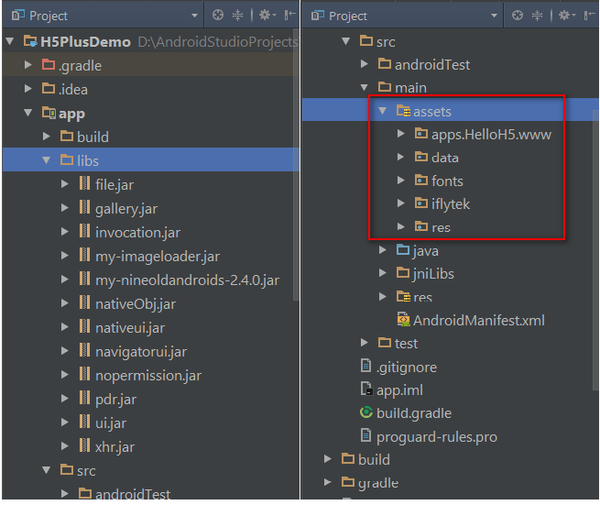
Task: Expand the .idea folder
Action: point(28,89)
